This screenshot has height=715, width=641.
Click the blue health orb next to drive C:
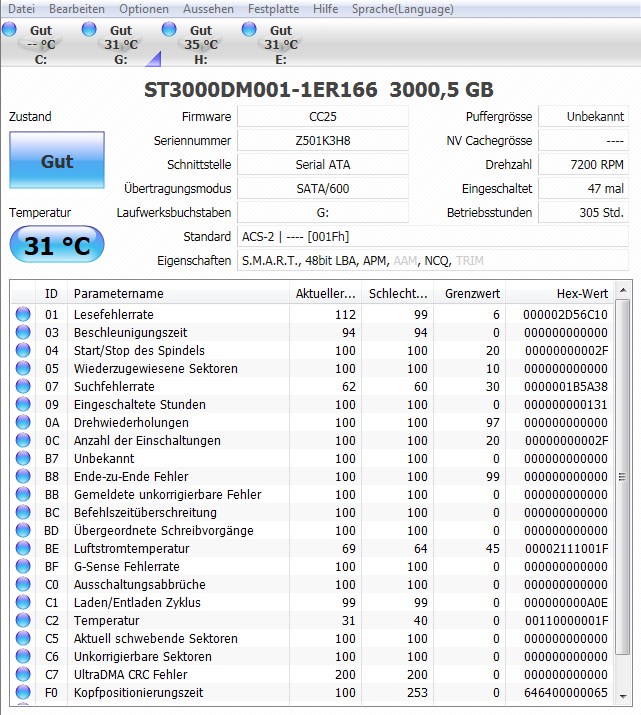point(9,30)
